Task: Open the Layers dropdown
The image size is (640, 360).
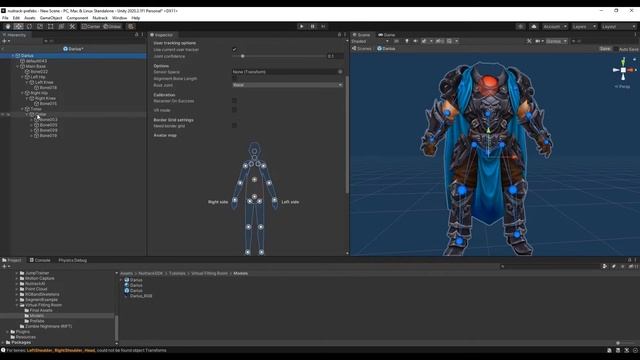Action: (584, 27)
